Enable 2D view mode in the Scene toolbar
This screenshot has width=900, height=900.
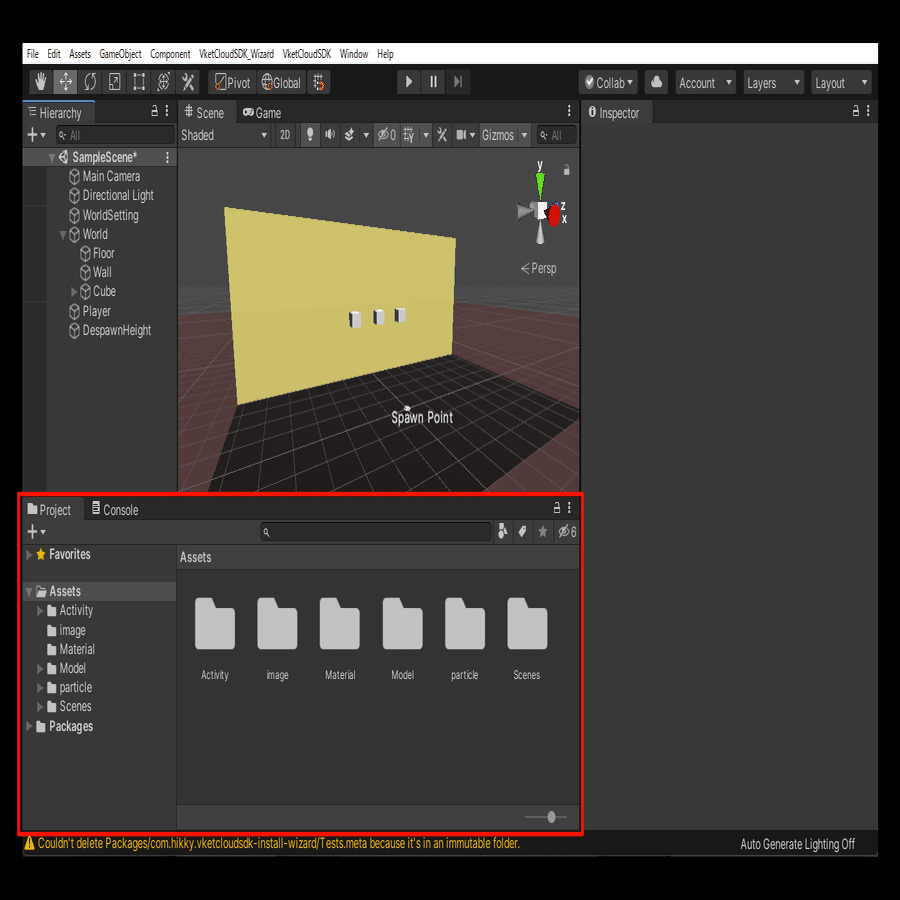pos(285,135)
